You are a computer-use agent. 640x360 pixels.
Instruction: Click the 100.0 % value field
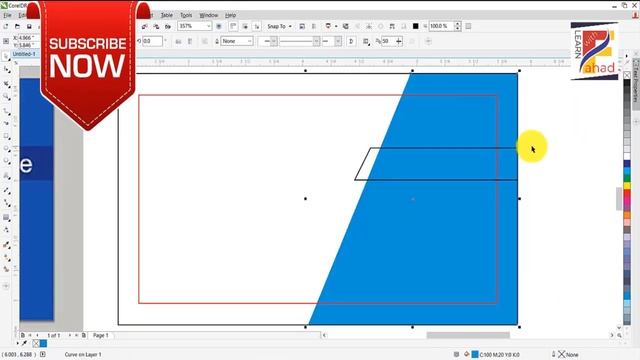pos(441,26)
